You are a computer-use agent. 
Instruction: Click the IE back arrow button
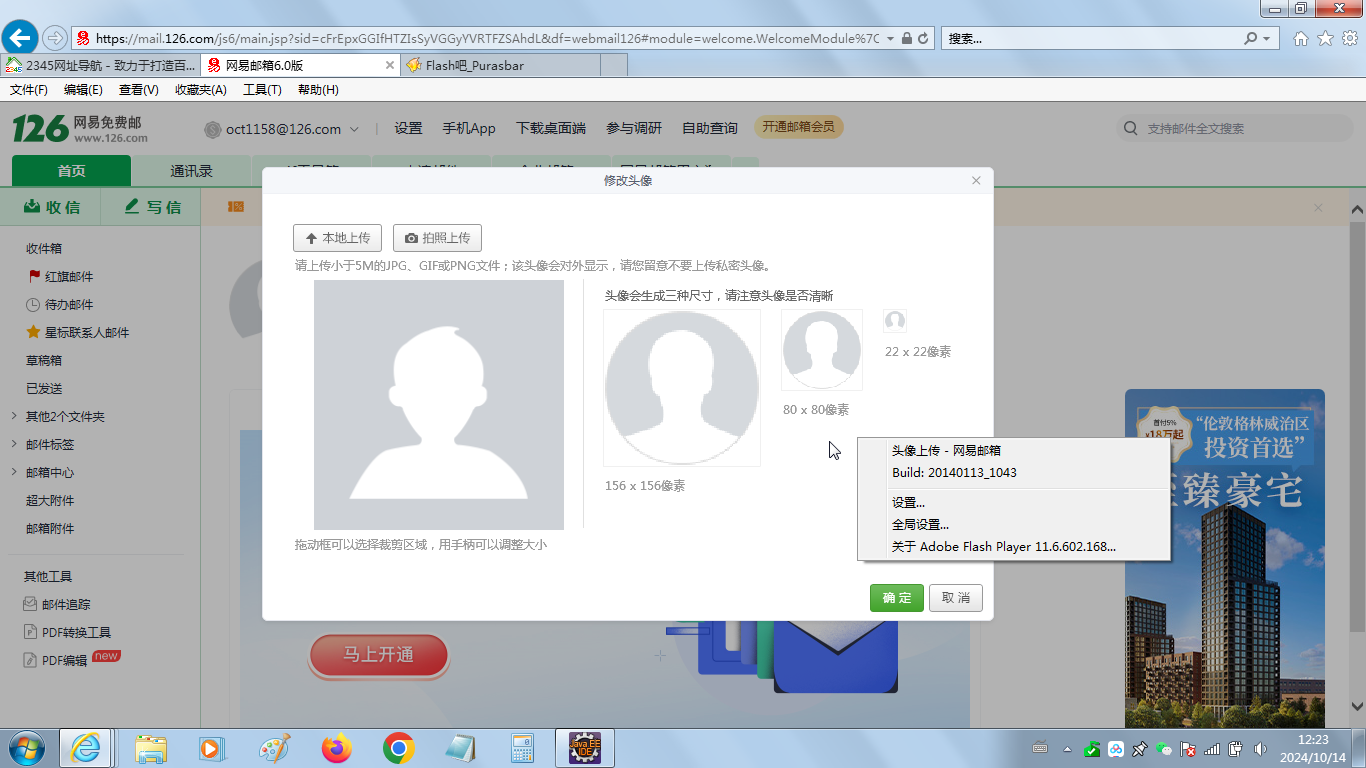[x=21, y=38]
